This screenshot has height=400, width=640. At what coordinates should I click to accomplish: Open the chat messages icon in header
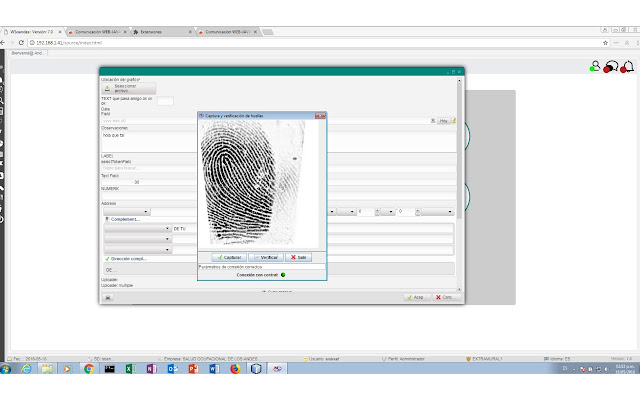[611, 67]
